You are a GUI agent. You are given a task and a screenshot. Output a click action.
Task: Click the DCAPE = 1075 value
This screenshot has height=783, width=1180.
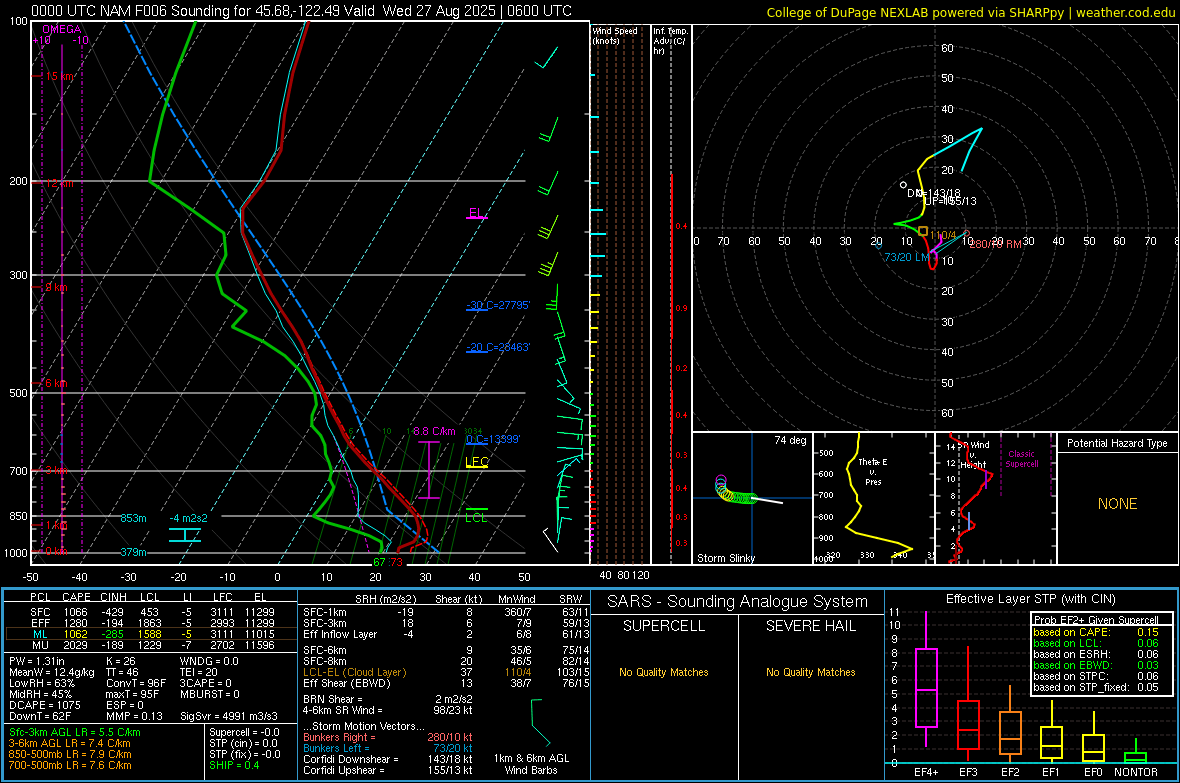44,705
